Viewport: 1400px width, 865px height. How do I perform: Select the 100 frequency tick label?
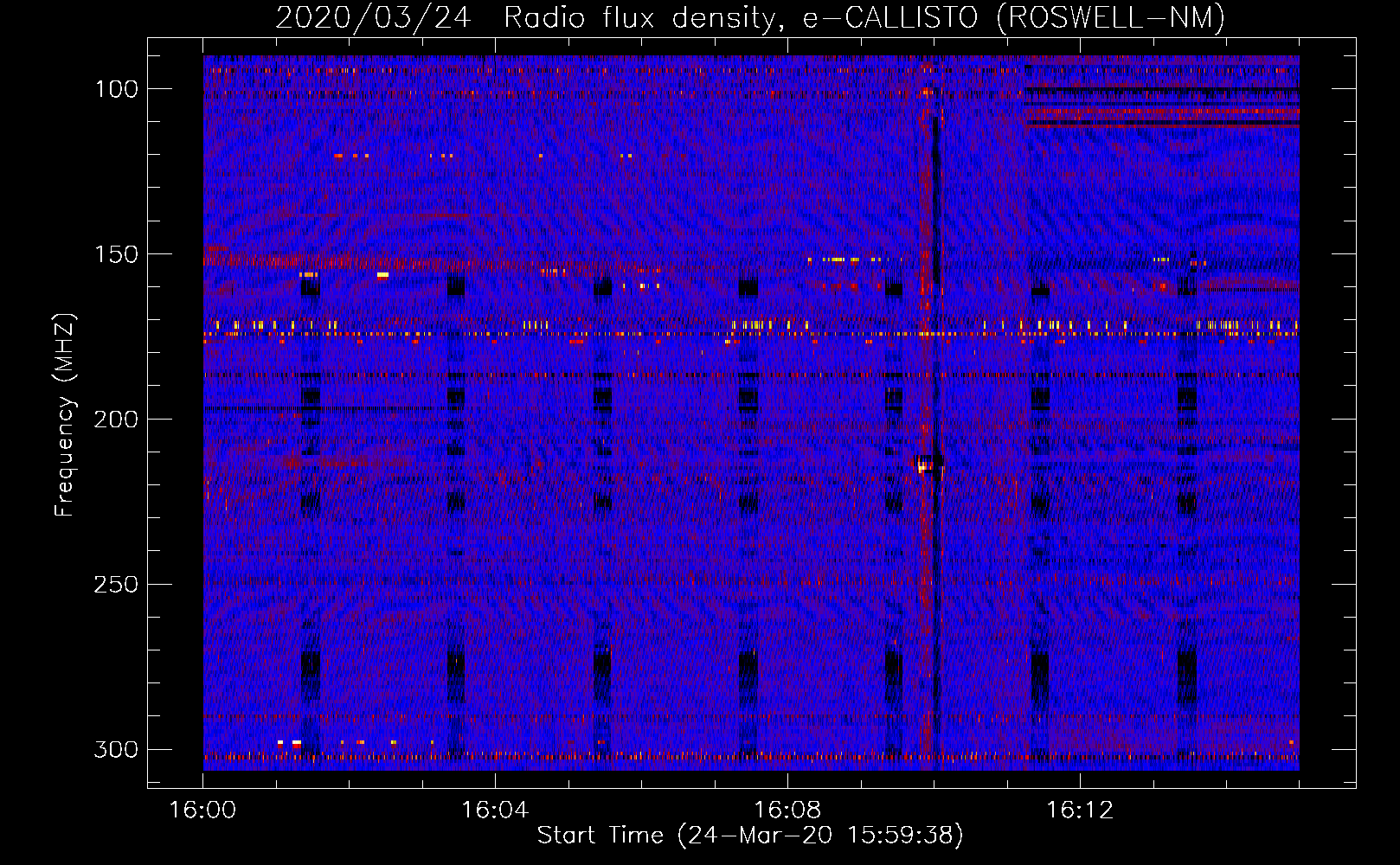click(116, 89)
